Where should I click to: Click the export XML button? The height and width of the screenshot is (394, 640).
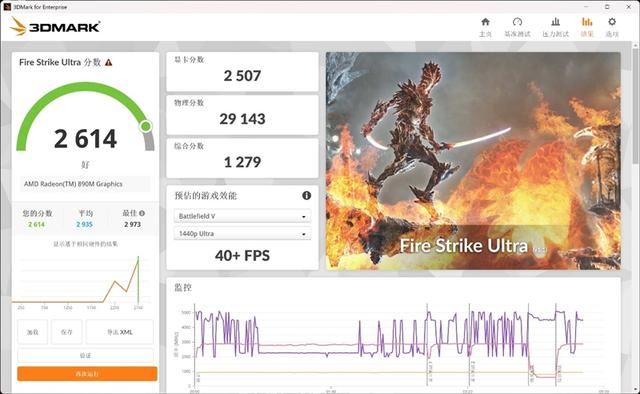pos(120,332)
